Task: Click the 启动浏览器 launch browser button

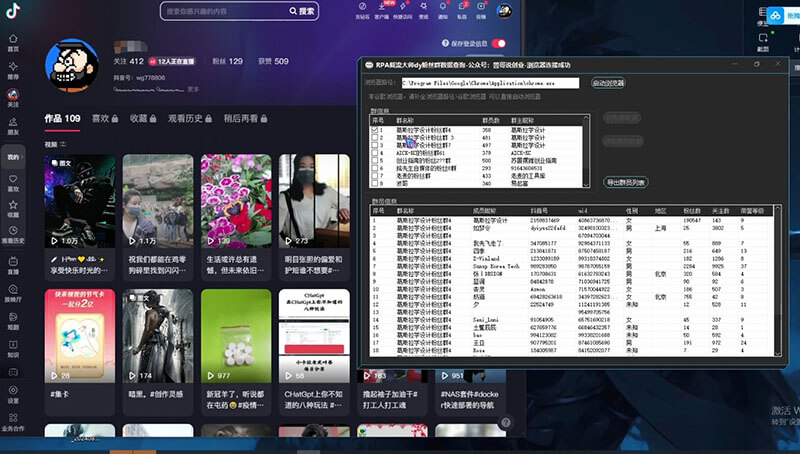Action: (x=608, y=83)
